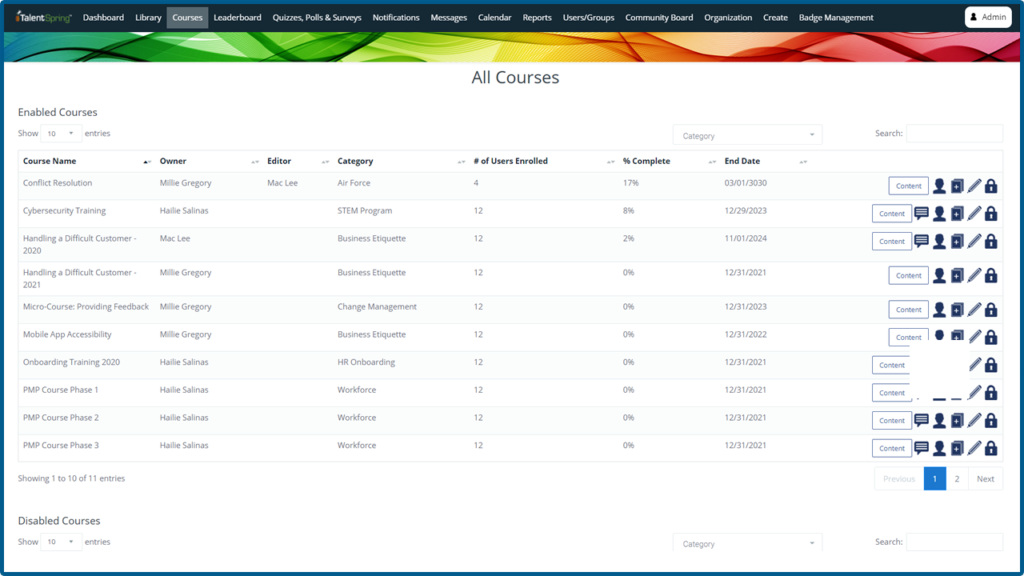Click the pencil icon for Conflict Resolution
Image resolution: width=1024 pixels, height=576 pixels.
[974, 186]
